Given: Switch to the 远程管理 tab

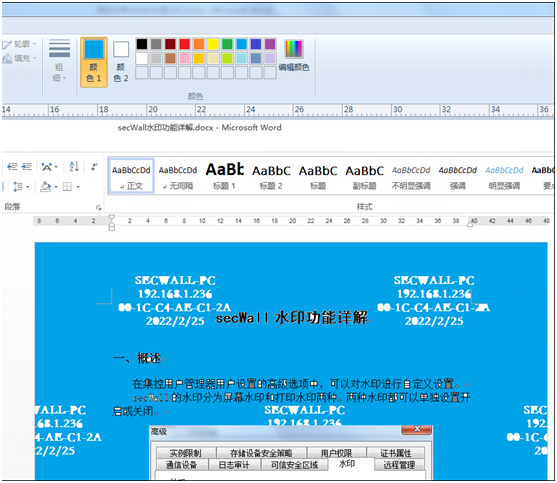Looking at the screenshot, I should coord(399,465).
